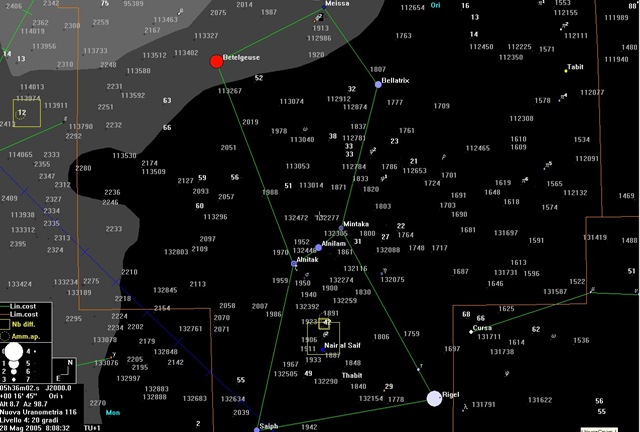640x432 pixels.
Task: Click the red Betelgeuse star disk
Action: click(216, 62)
